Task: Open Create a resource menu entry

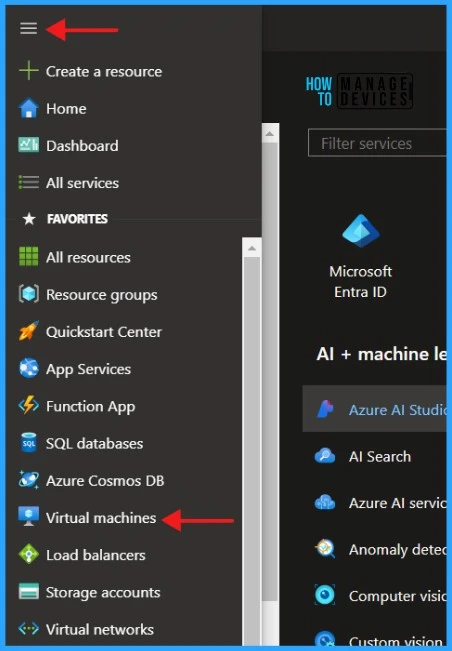Action: pos(104,71)
